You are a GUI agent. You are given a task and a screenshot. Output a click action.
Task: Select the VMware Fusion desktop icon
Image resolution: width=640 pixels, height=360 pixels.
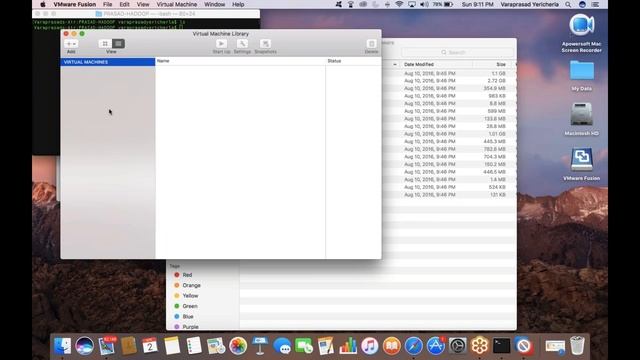click(x=582, y=164)
